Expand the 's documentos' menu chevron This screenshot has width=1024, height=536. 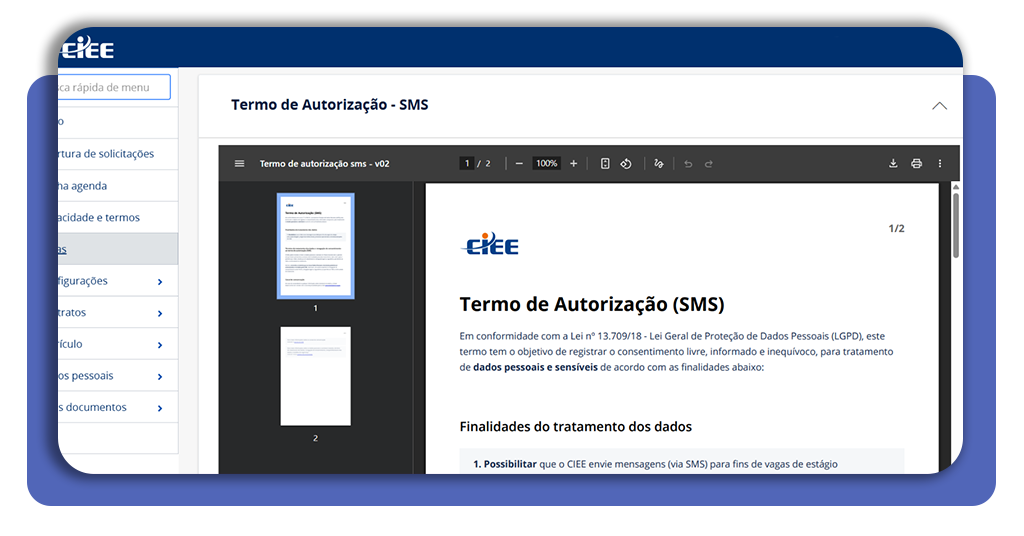click(160, 408)
